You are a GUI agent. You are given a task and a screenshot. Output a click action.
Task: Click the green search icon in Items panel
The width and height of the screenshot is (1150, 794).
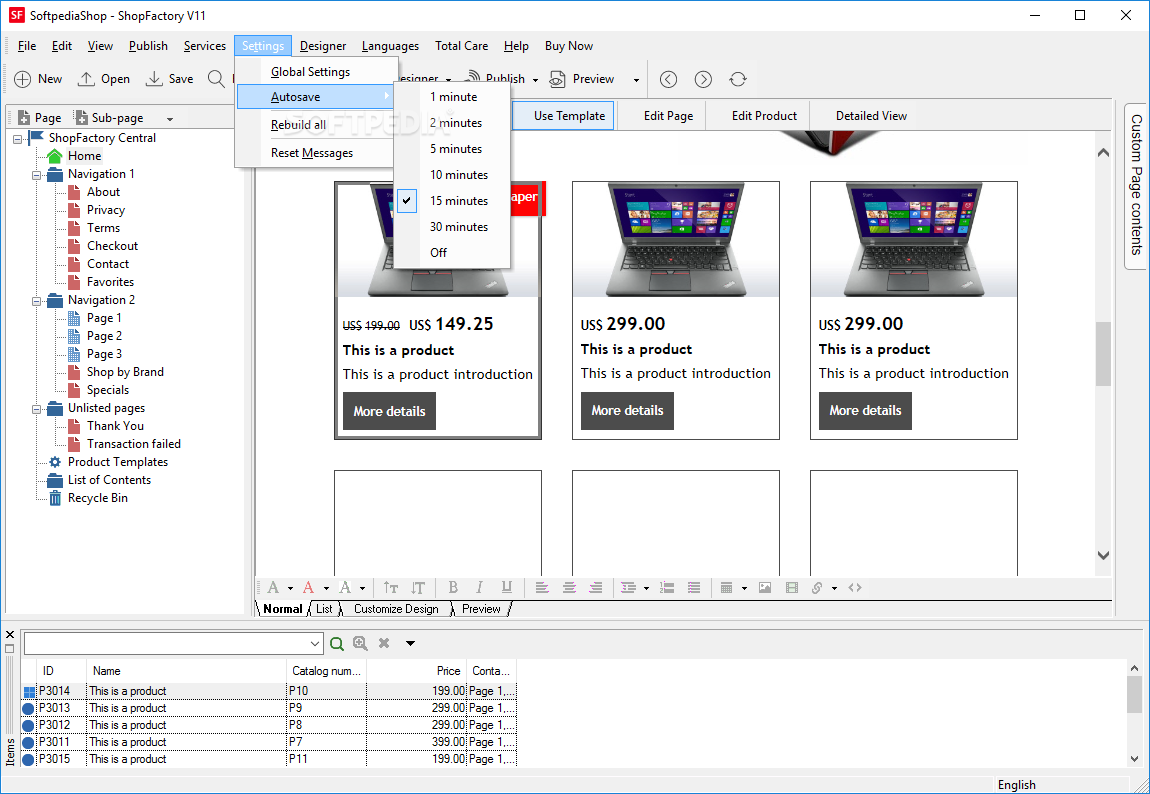[x=337, y=644]
